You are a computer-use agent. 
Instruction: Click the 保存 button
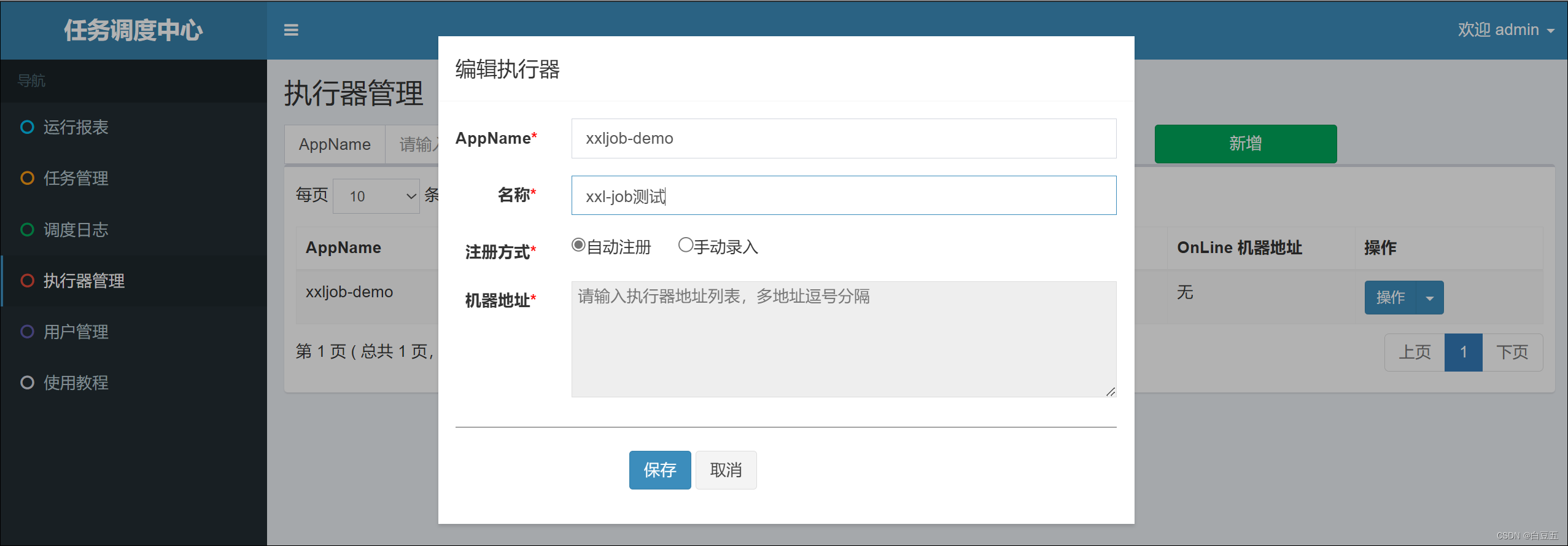point(660,470)
